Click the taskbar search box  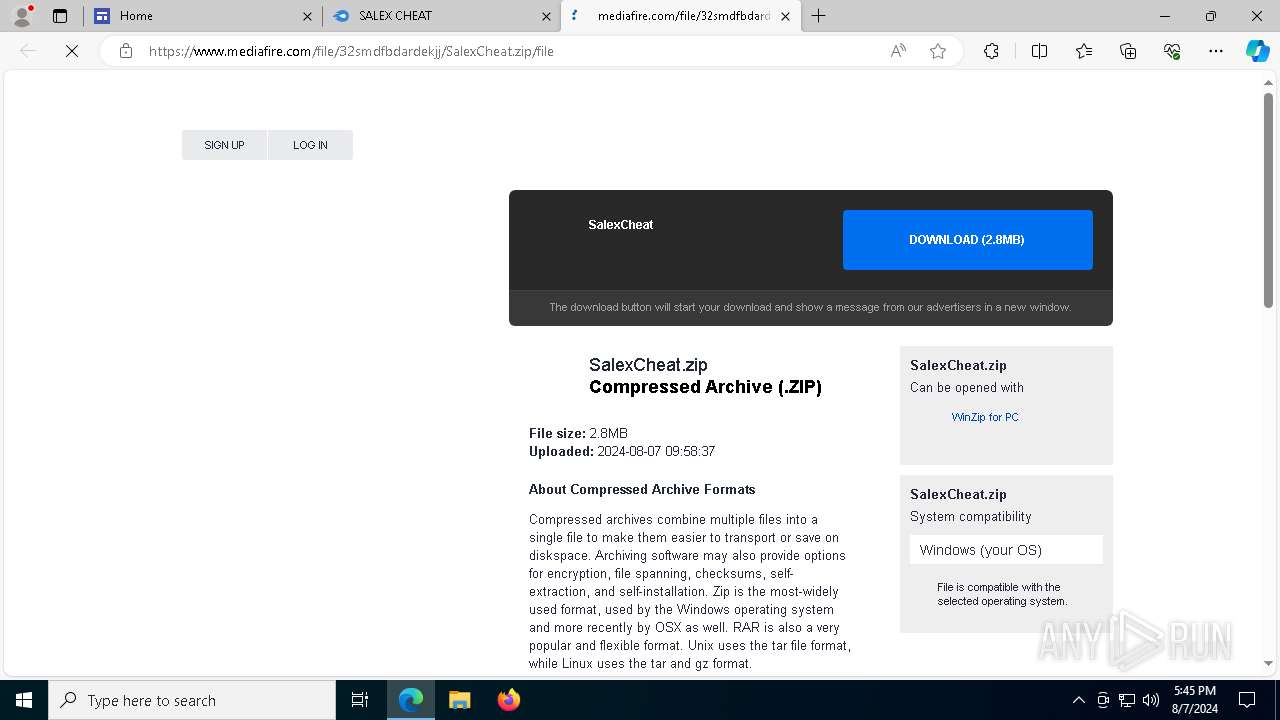point(192,700)
